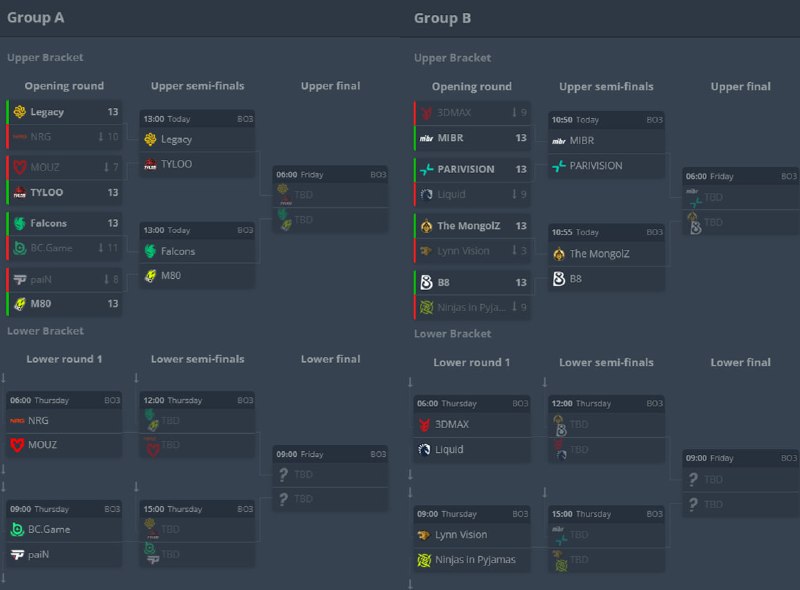Screen dimensions: 800x590
Task: Open the Group A 06:00 Friday upper final match
Action: 330,200
